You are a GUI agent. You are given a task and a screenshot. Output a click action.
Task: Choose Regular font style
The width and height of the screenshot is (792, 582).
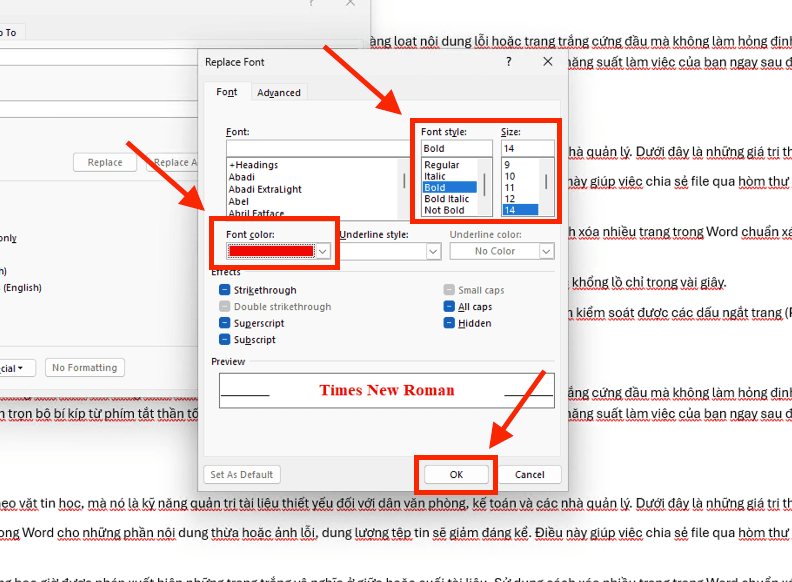tap(442, 165)
